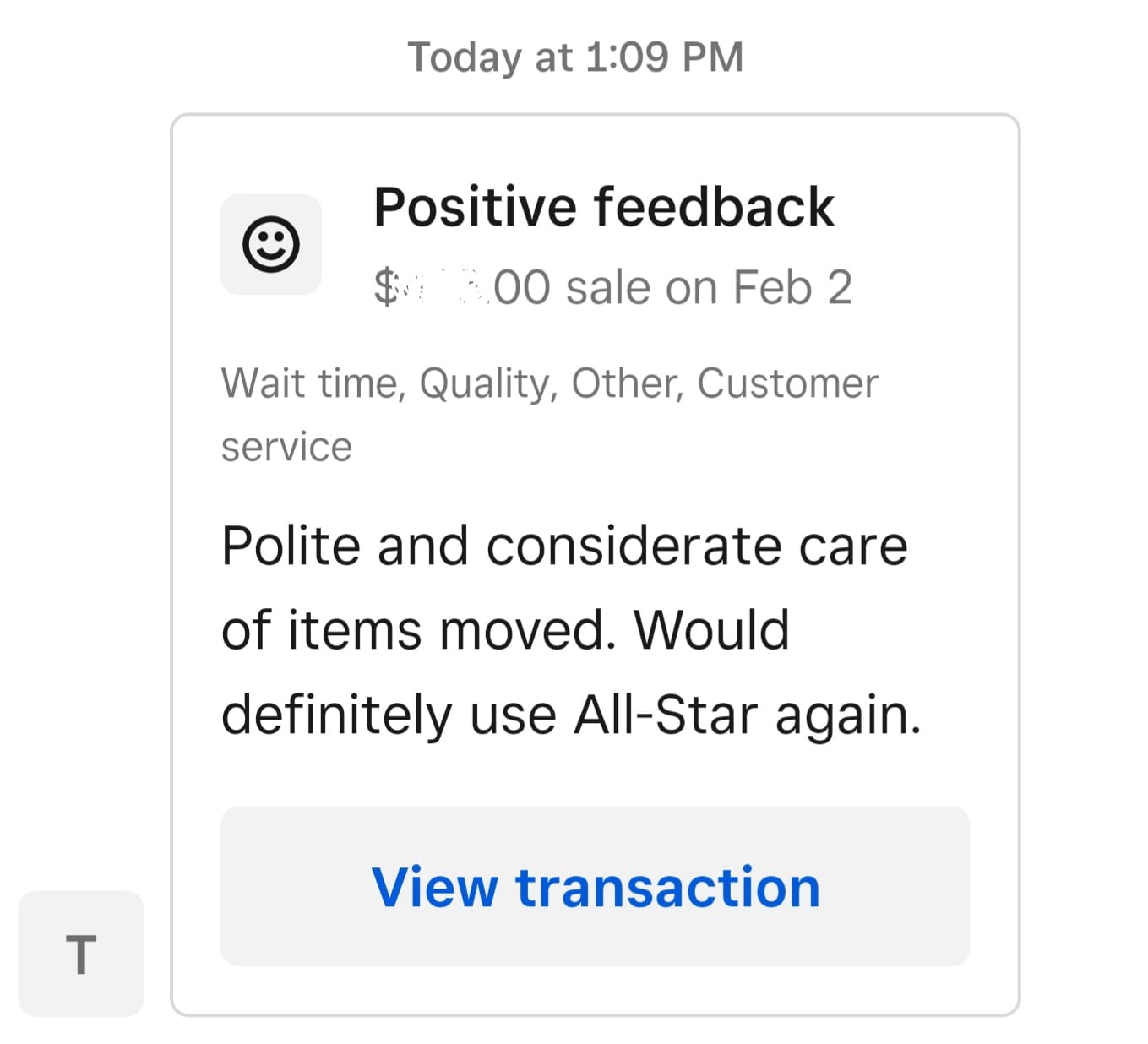1148x1044 pixels.
Task: Open View transaction
Action: click(x=595, y=887)
